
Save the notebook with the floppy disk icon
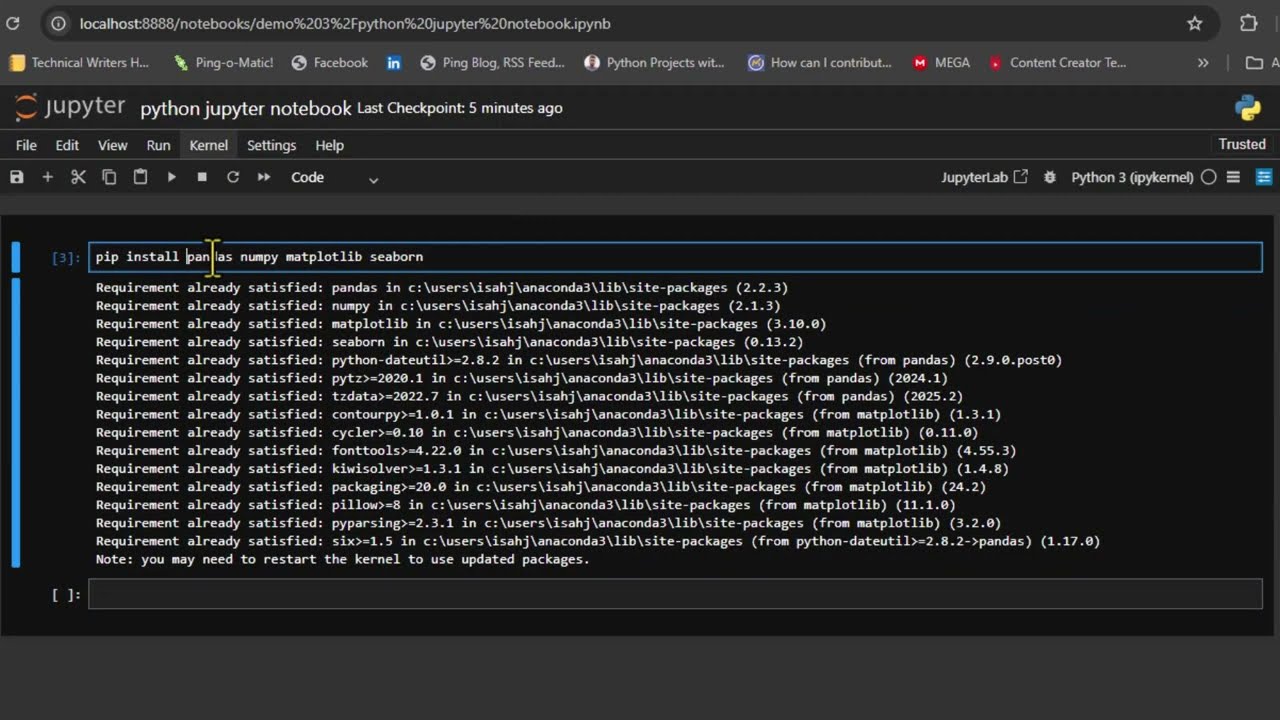click(x=16, y=177)
